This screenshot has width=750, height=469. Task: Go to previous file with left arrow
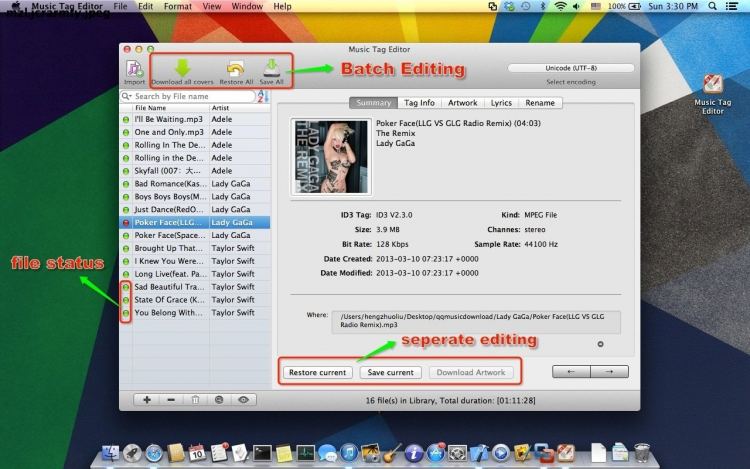[571, 371]
